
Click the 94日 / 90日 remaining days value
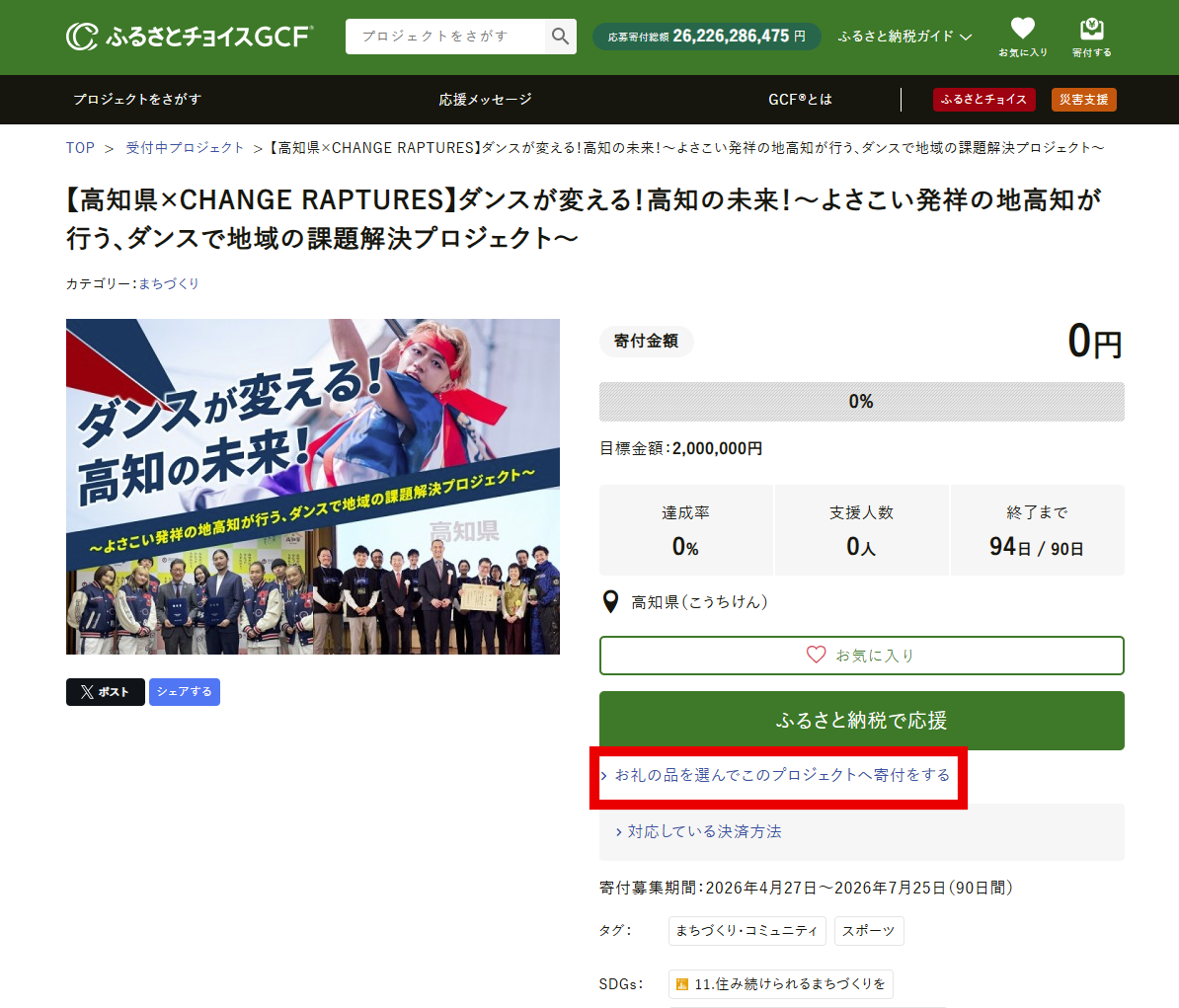point(1036,547)
